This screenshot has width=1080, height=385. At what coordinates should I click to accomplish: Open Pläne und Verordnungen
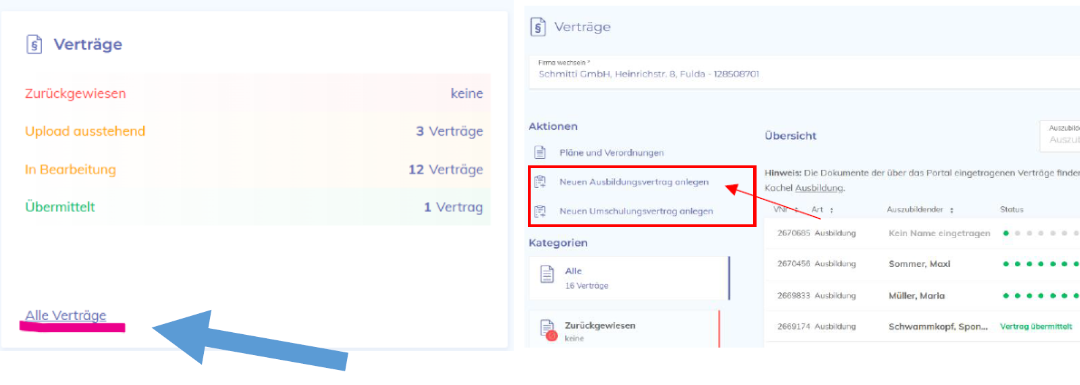[612, 153]
